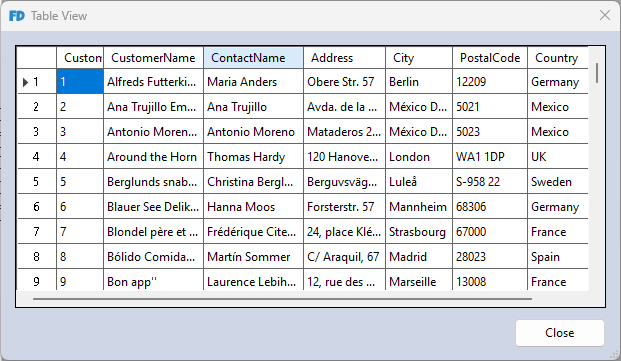Viewport: 621px width, 361px height.
Task: Click the Luleå city cell
Action: coord(419,182)
